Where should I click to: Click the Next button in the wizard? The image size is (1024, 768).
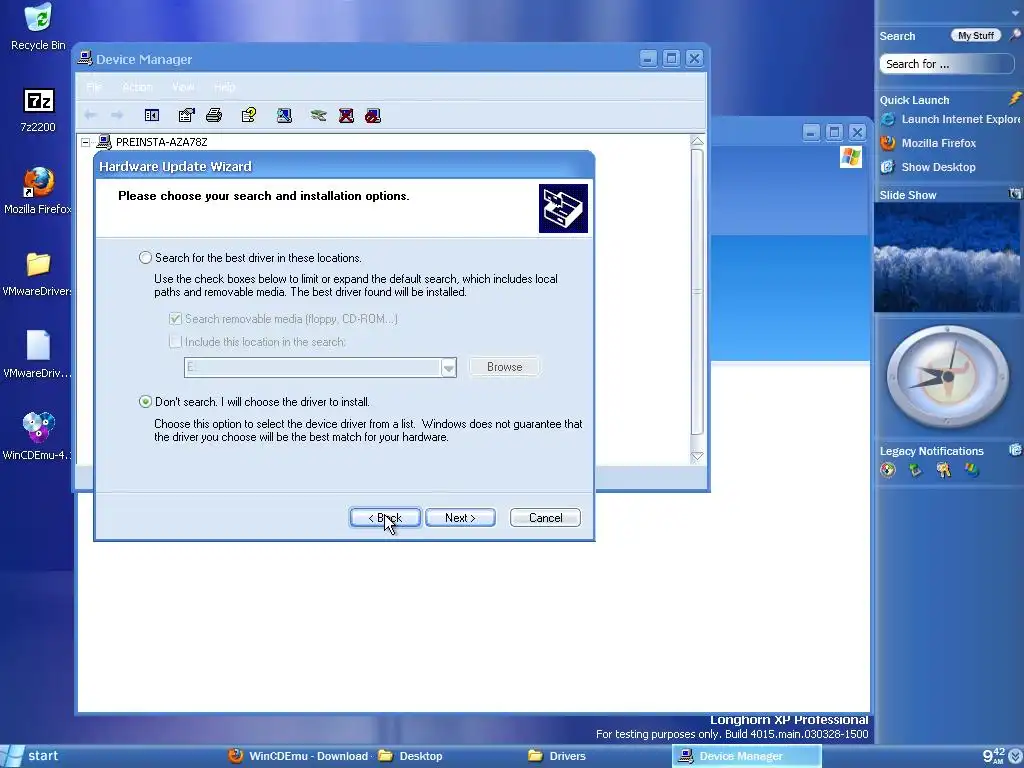tap(460, 518)
